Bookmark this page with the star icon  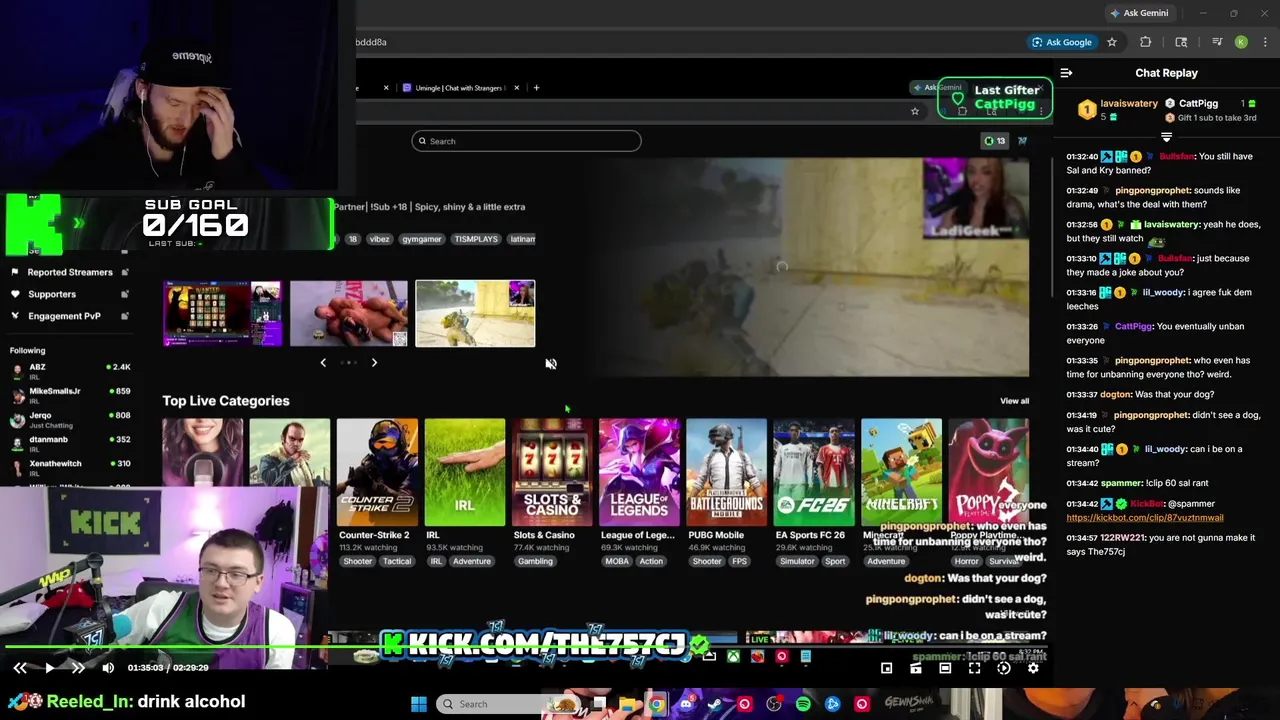point(1111,42)
